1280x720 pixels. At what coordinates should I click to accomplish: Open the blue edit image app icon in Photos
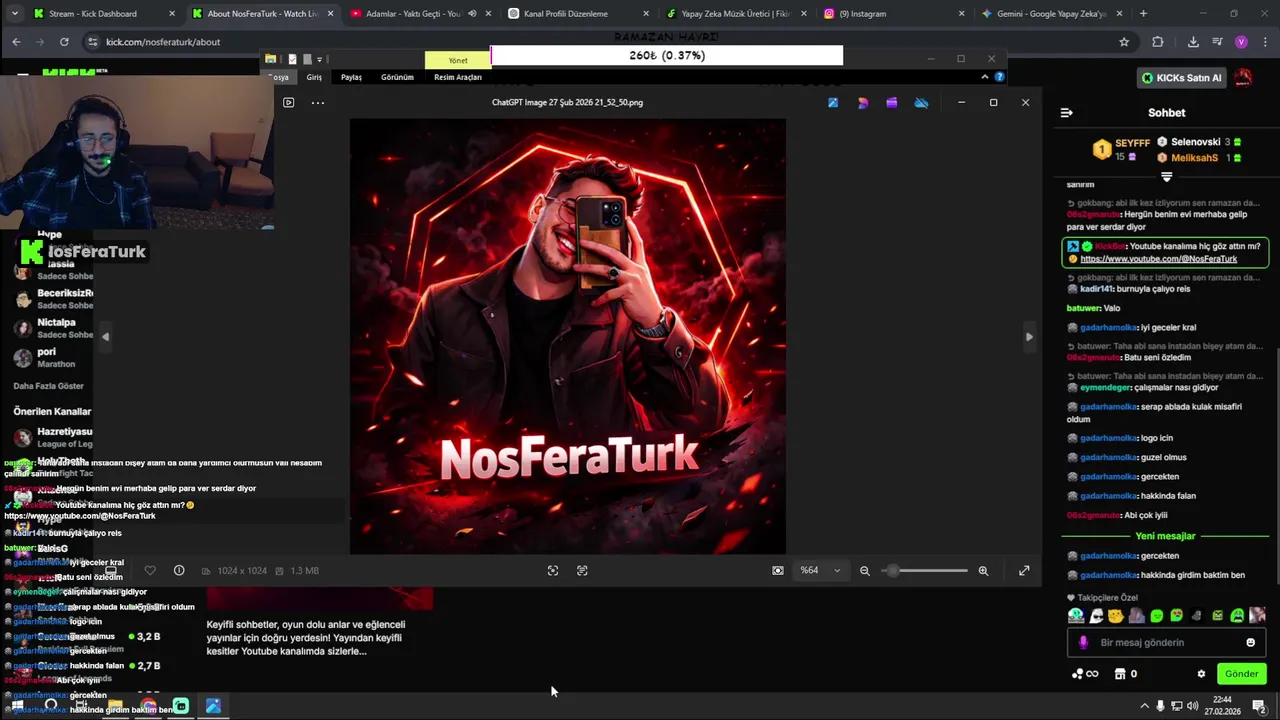833,102
